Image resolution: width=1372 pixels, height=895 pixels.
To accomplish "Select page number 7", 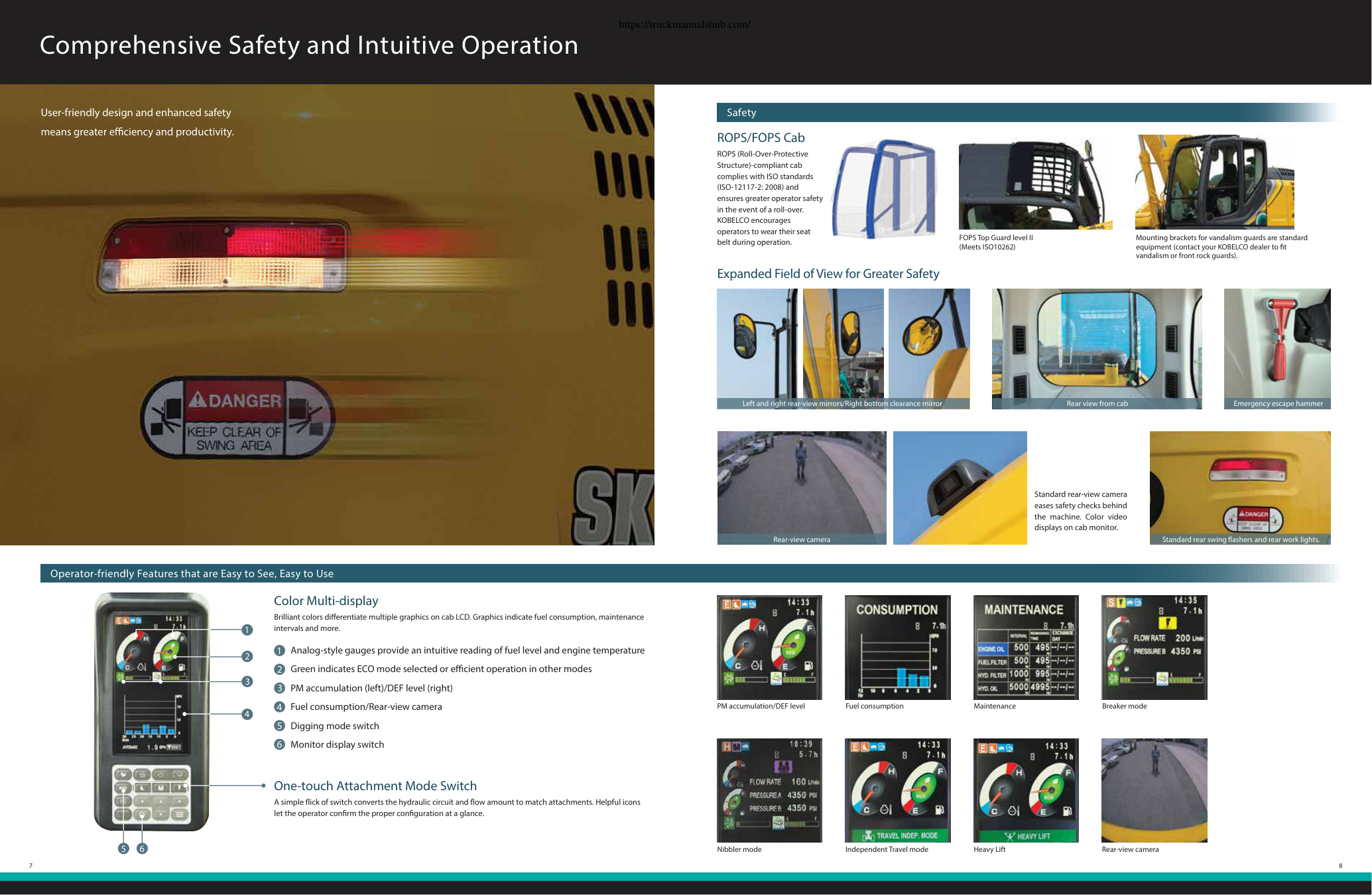I will [x=31, y=866].
